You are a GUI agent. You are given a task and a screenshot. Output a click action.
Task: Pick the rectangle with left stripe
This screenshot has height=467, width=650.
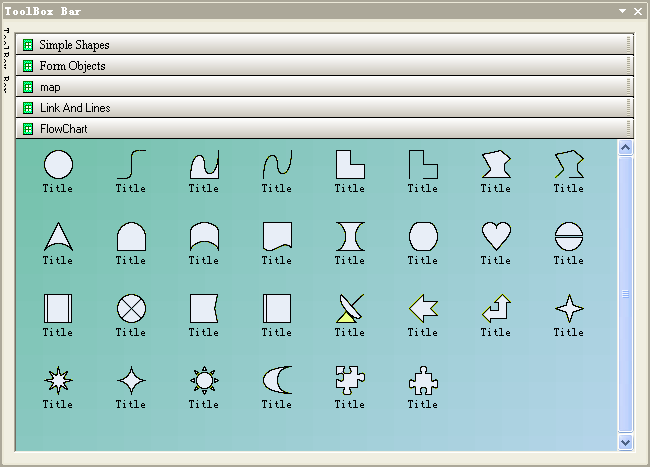tap(277, 309)
